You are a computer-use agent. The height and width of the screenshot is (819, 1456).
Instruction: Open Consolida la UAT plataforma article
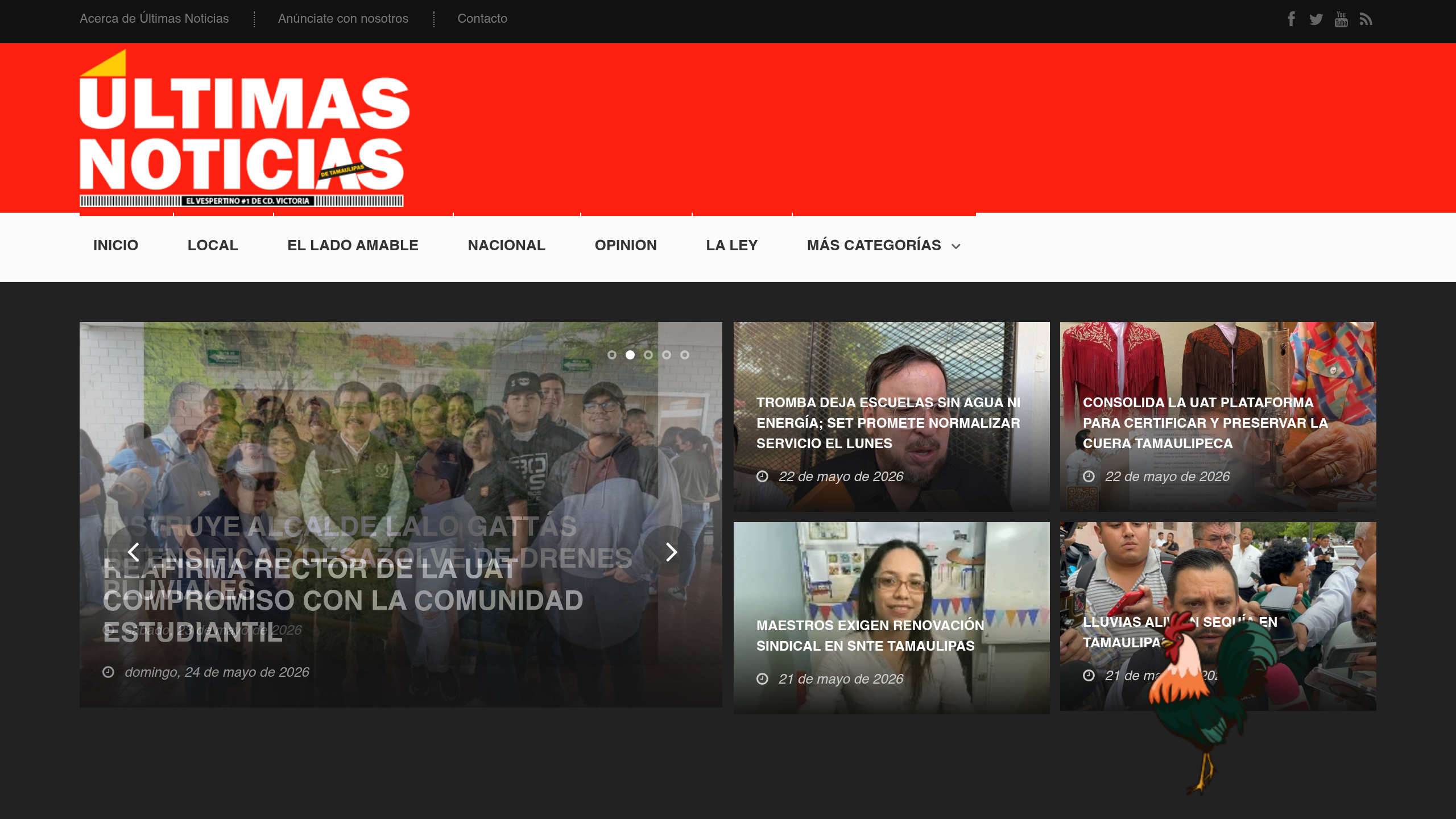(1205, 423)
